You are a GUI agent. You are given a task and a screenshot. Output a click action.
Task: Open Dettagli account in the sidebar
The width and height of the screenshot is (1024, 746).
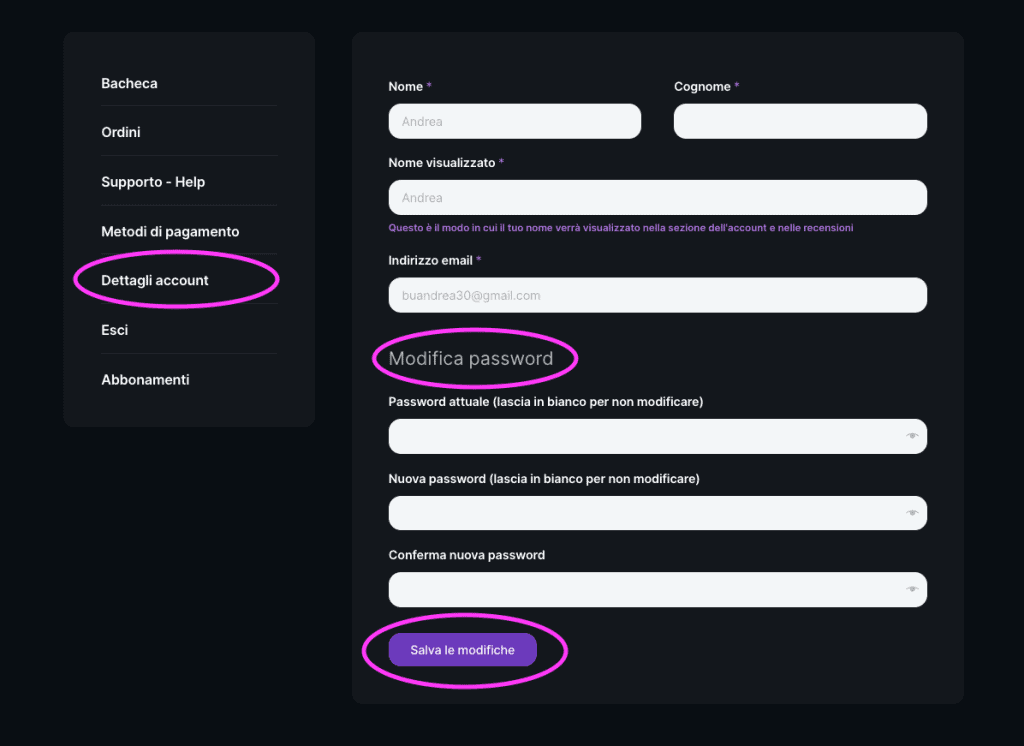(x=155, y=280)
